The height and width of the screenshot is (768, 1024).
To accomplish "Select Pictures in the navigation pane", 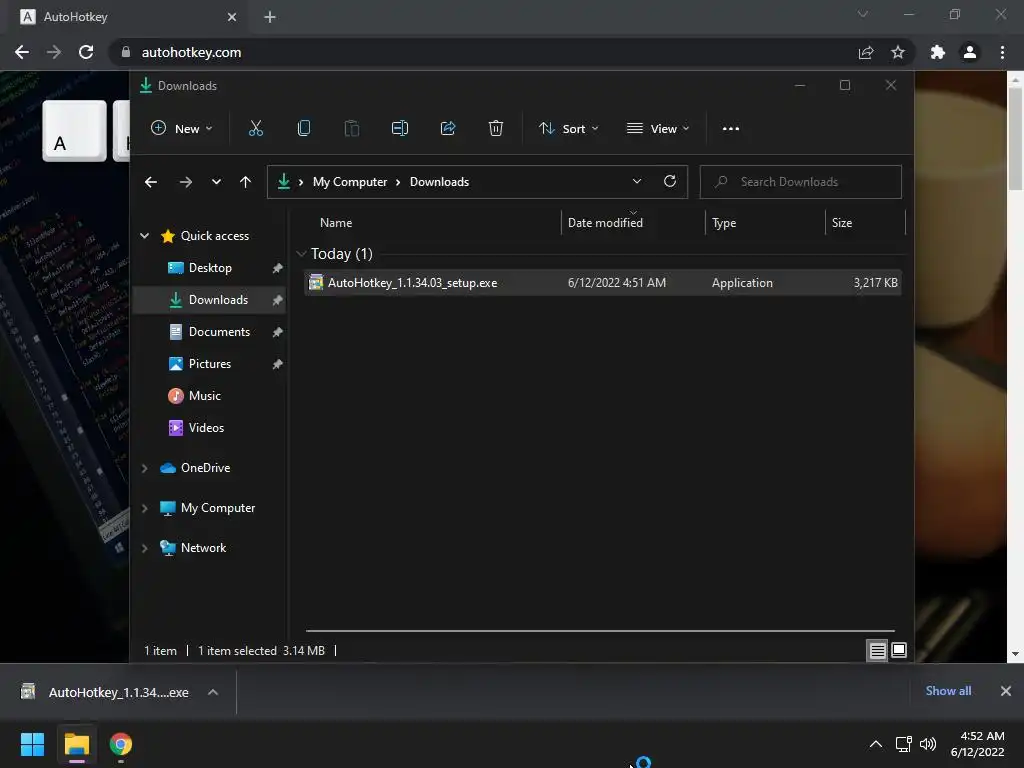I will 210,364.
